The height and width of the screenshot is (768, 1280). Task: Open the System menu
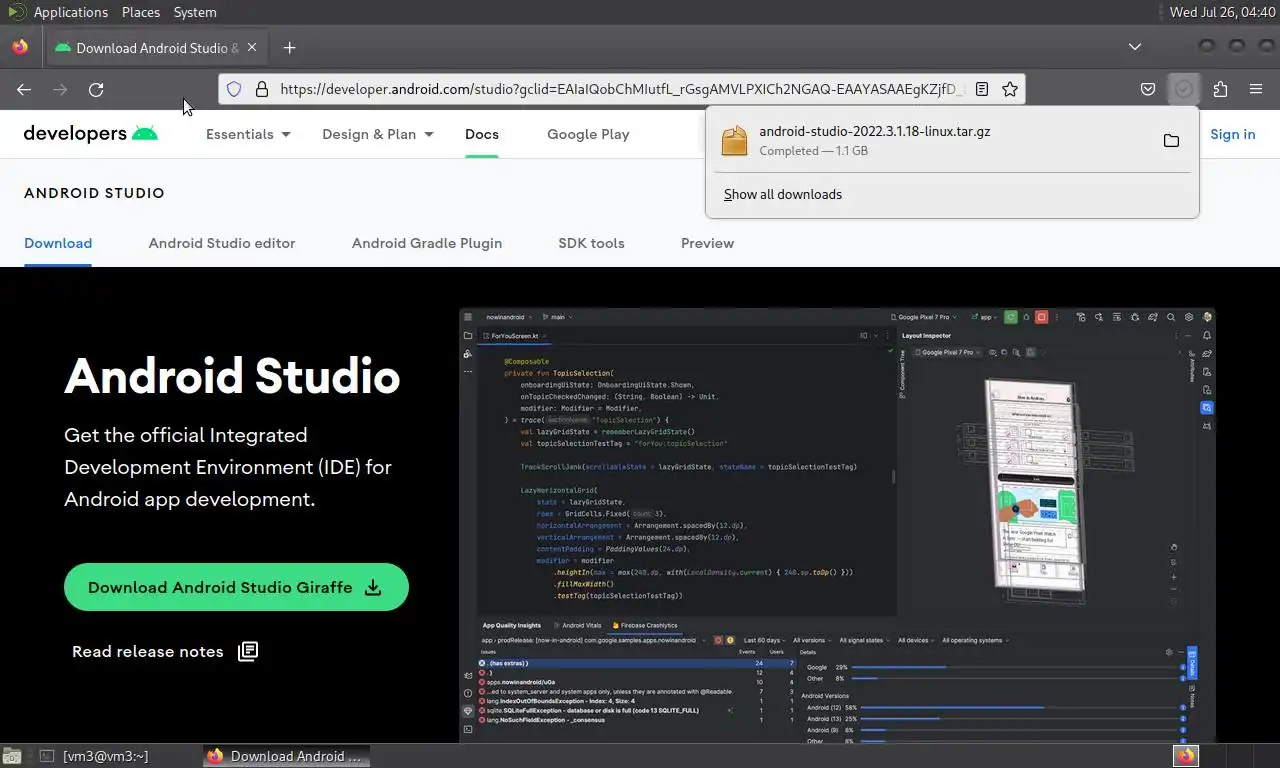(195, 12)
